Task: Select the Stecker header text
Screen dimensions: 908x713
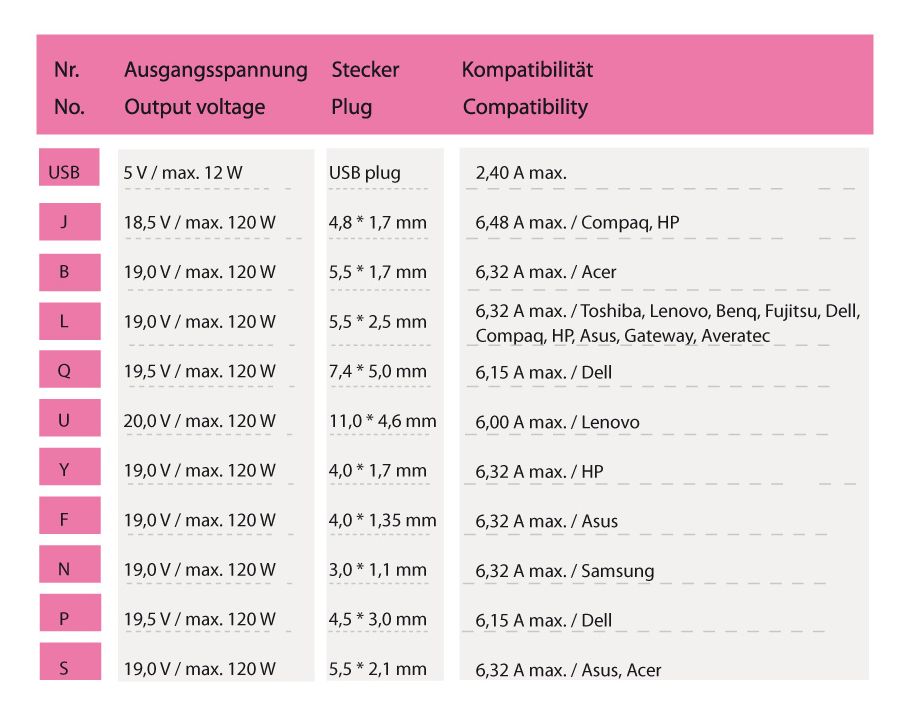Action: click(x=365, y=70)
